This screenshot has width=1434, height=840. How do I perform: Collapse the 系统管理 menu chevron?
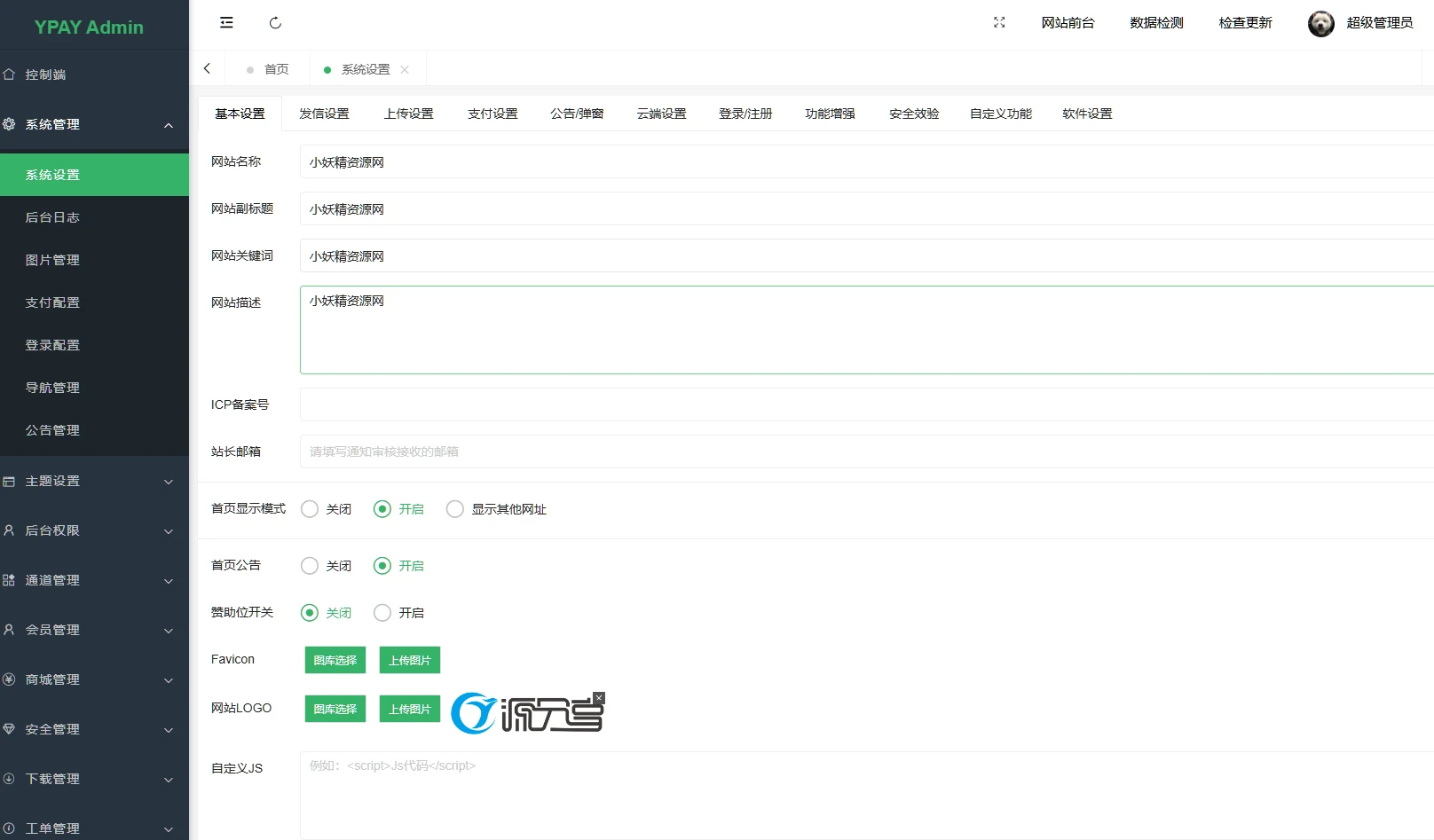[x=169, y=125]
